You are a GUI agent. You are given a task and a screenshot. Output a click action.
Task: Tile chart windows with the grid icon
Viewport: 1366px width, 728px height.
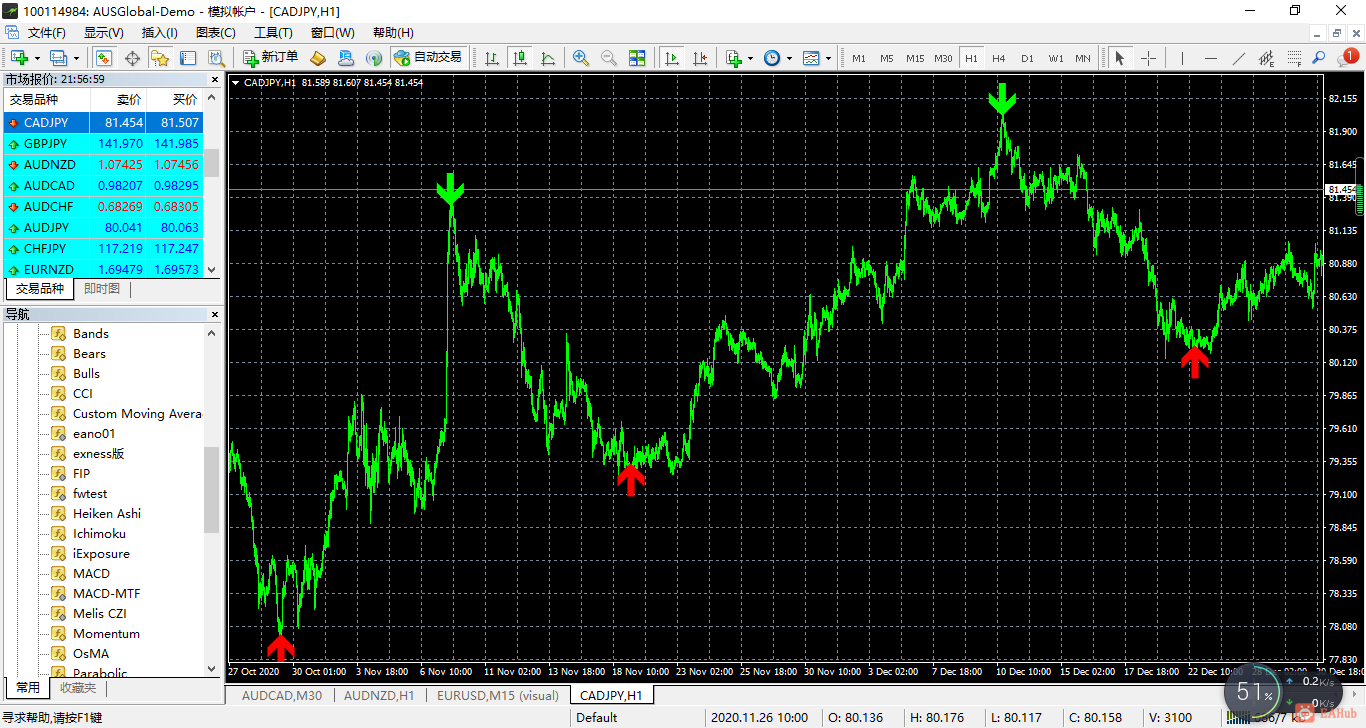[638, 58]
